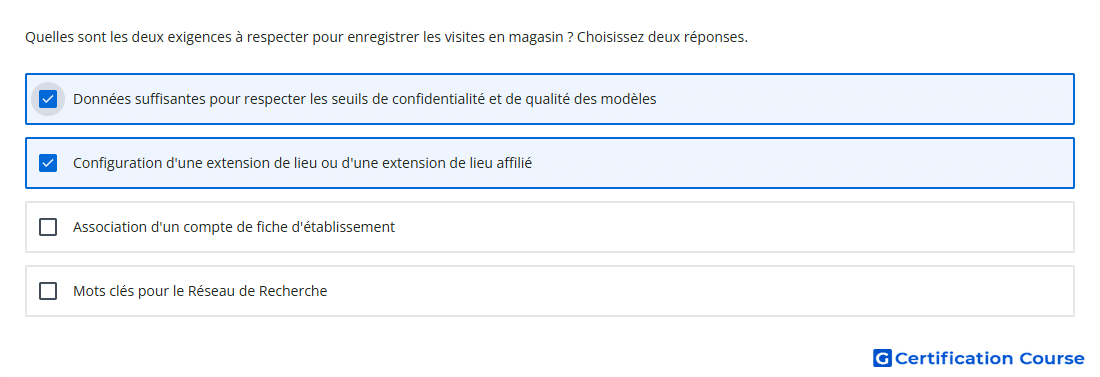Click the word 'Certification' beside the G logo
The height and width of the screenshot is (377, 1100).
954,359
